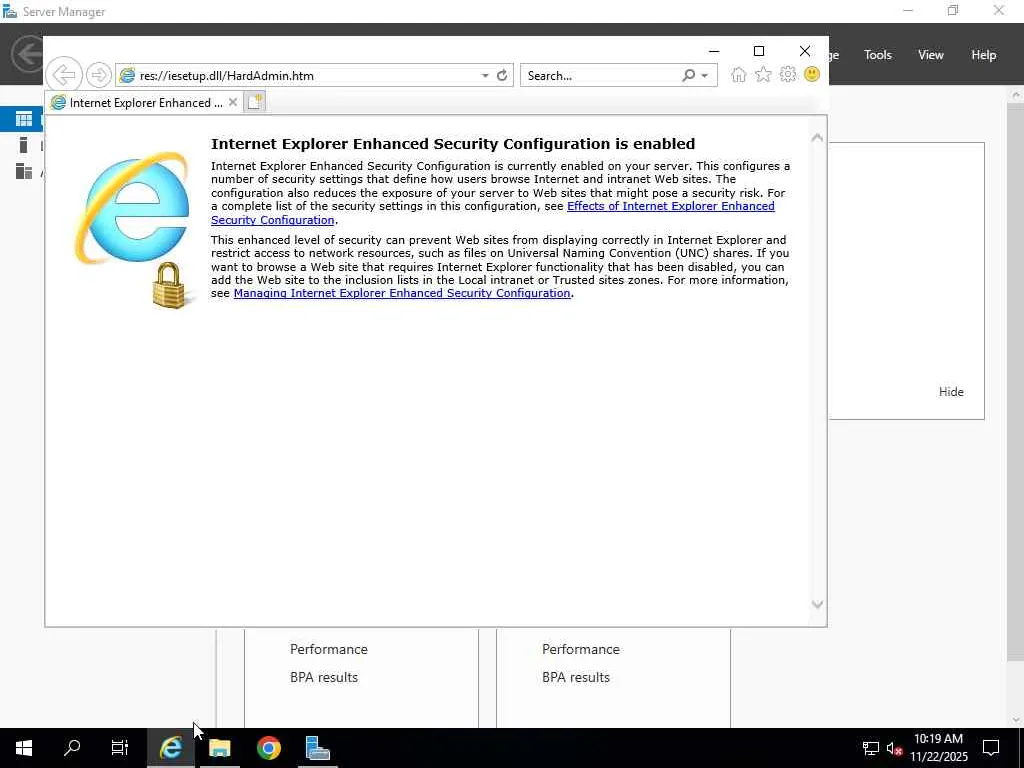
Task: Click the page scrollbar up arrow
Action: click(817, 138)
